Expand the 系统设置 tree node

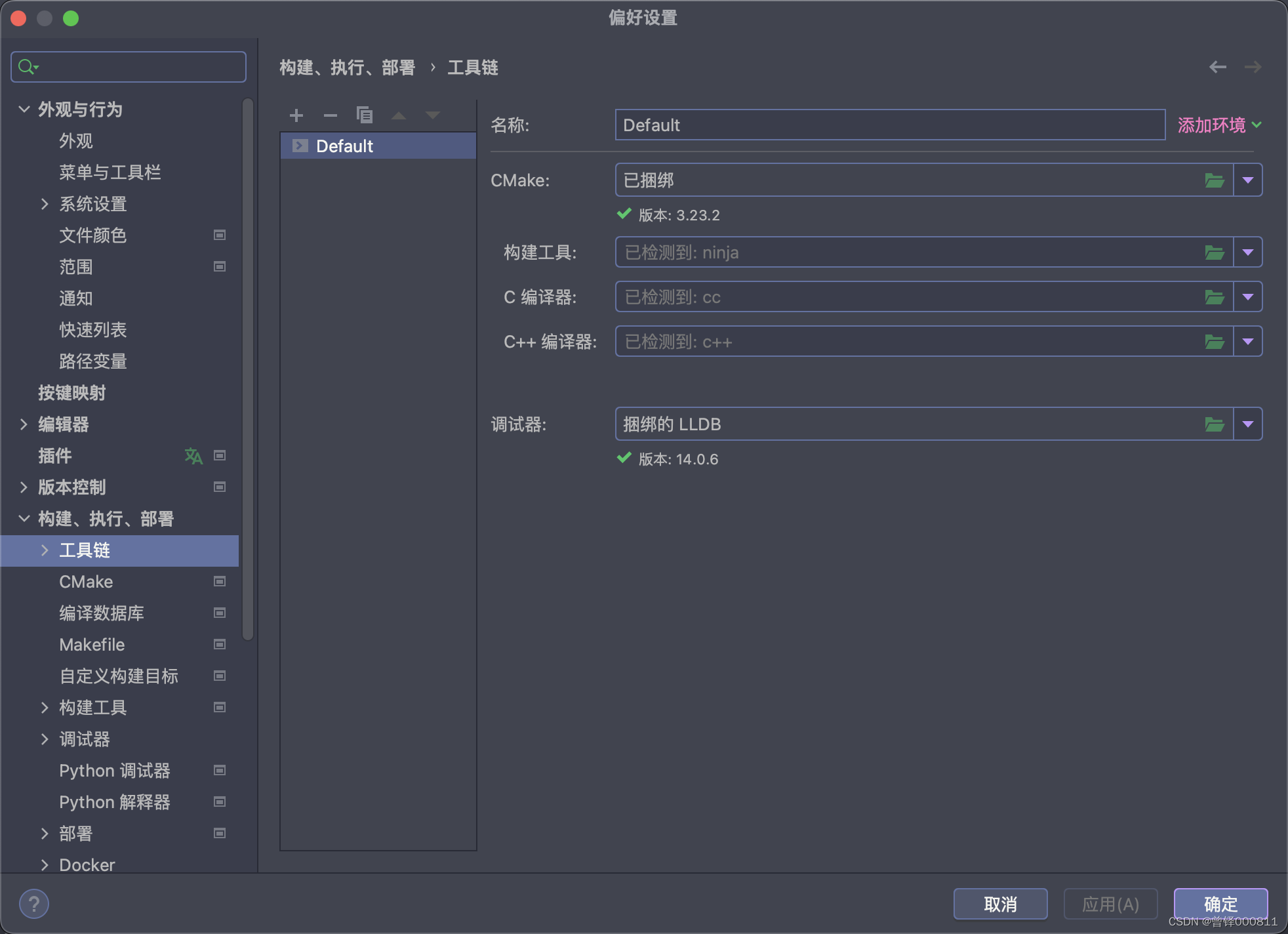(44, 204)
